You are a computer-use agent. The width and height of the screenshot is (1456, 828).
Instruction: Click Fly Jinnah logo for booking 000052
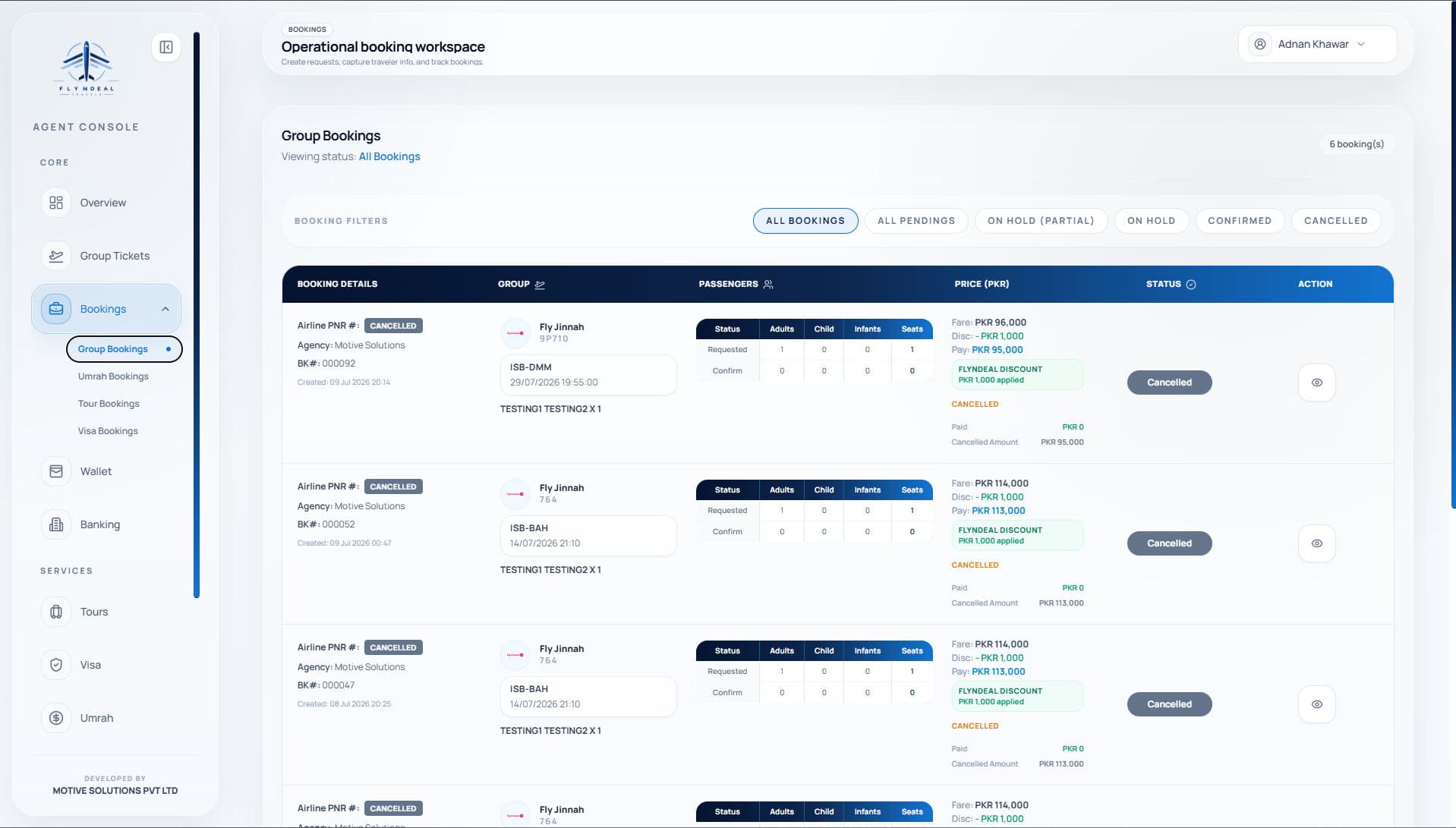coord(515,494)
